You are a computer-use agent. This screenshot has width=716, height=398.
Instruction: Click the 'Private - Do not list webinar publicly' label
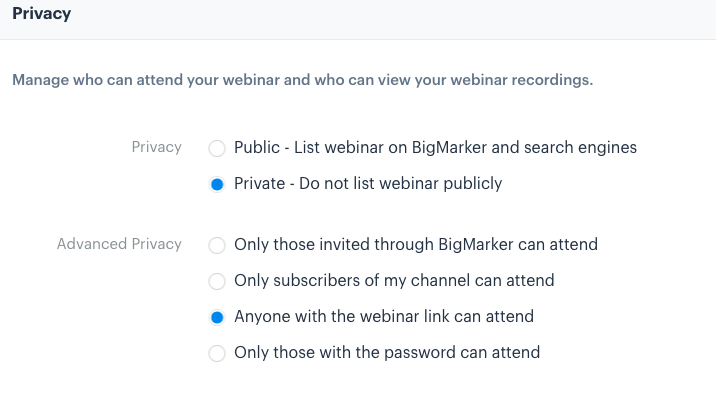tap(368, 183)
